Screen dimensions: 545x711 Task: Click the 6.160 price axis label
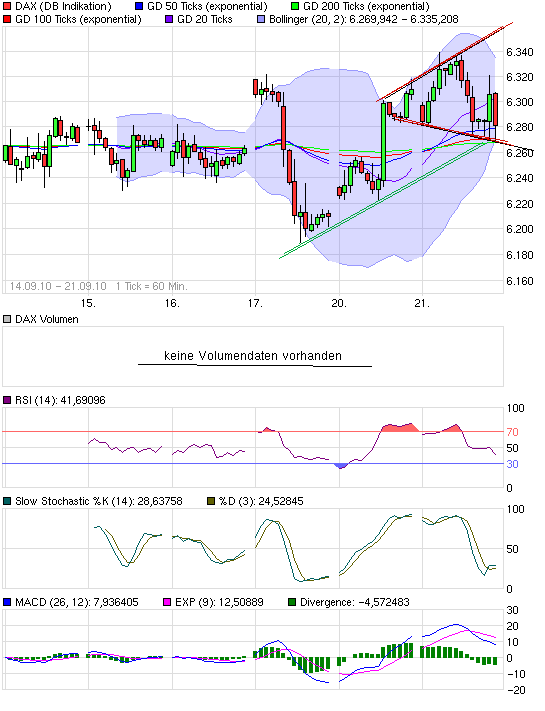pos(520,281)
